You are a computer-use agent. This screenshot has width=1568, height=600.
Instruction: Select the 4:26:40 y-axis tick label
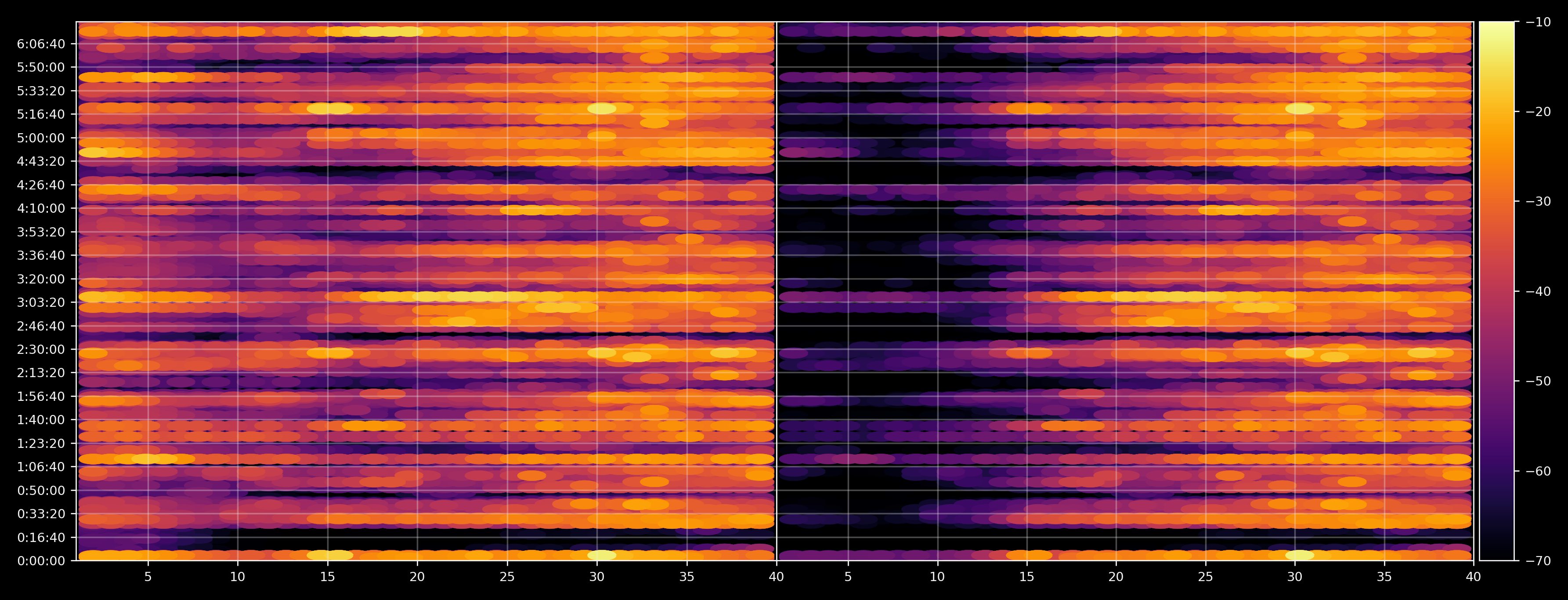pos(41,185)
